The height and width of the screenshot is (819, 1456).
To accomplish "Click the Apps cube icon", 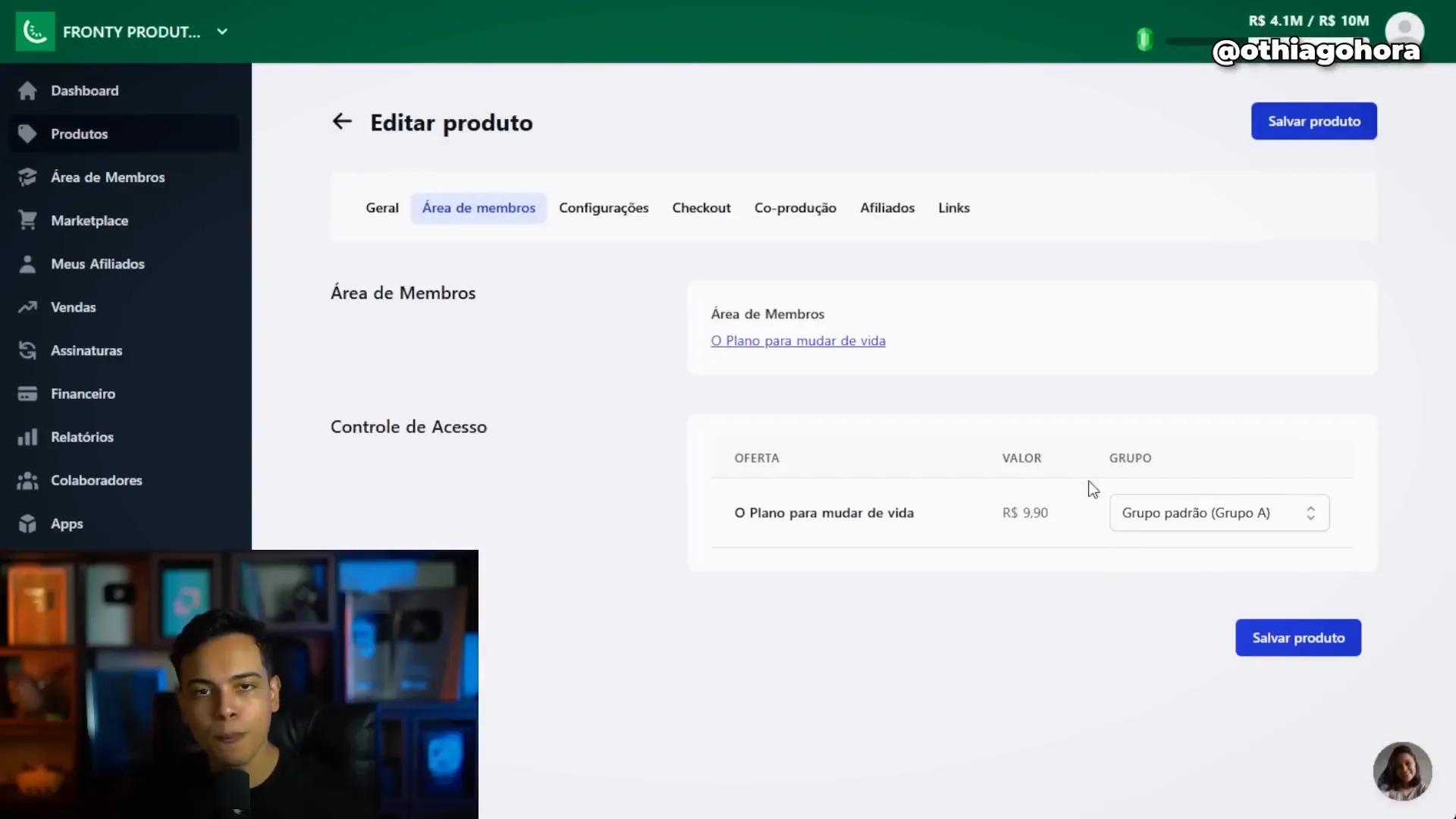I will pyautogui.click(x=27, y=523).
